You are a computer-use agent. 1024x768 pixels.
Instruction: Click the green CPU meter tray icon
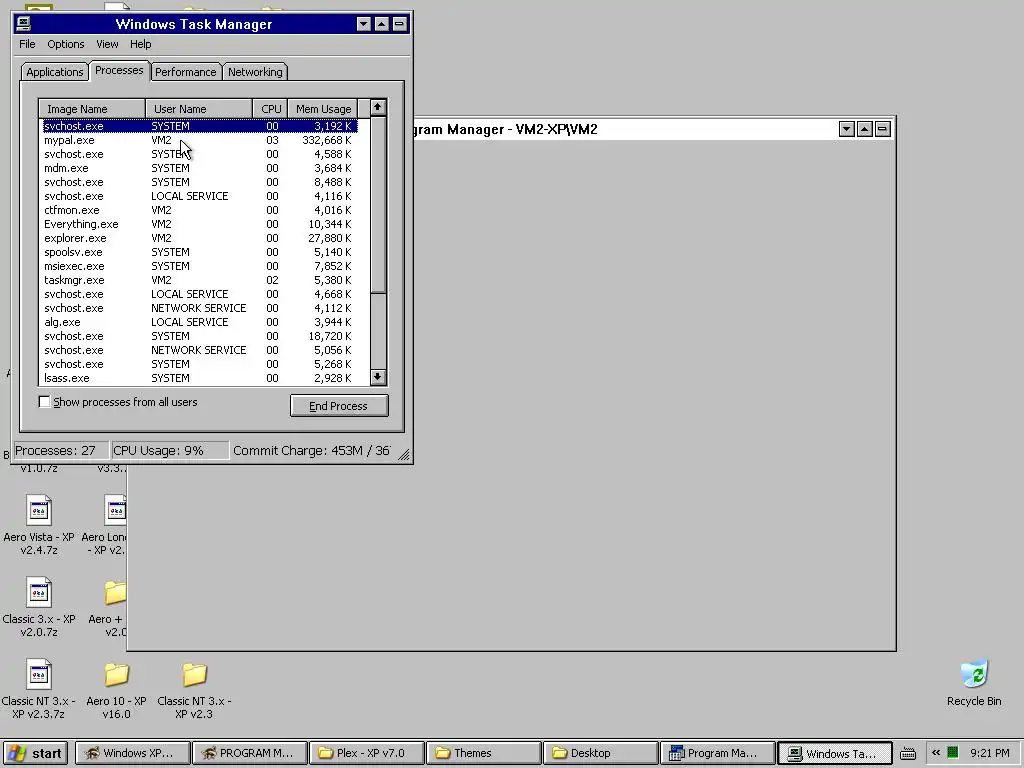coord(953,753)
